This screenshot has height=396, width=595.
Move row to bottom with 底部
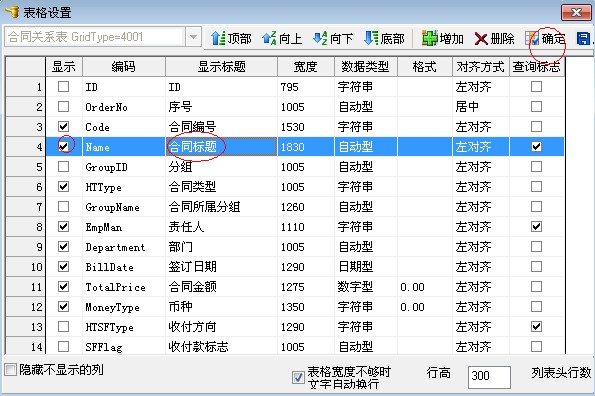pyautogui.click(x=384, y=38)
